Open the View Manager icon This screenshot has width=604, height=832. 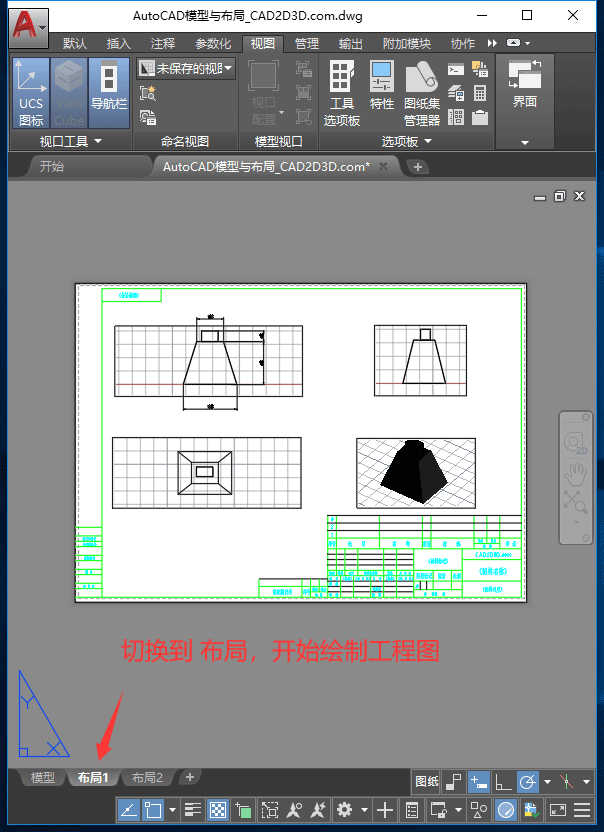148,117
